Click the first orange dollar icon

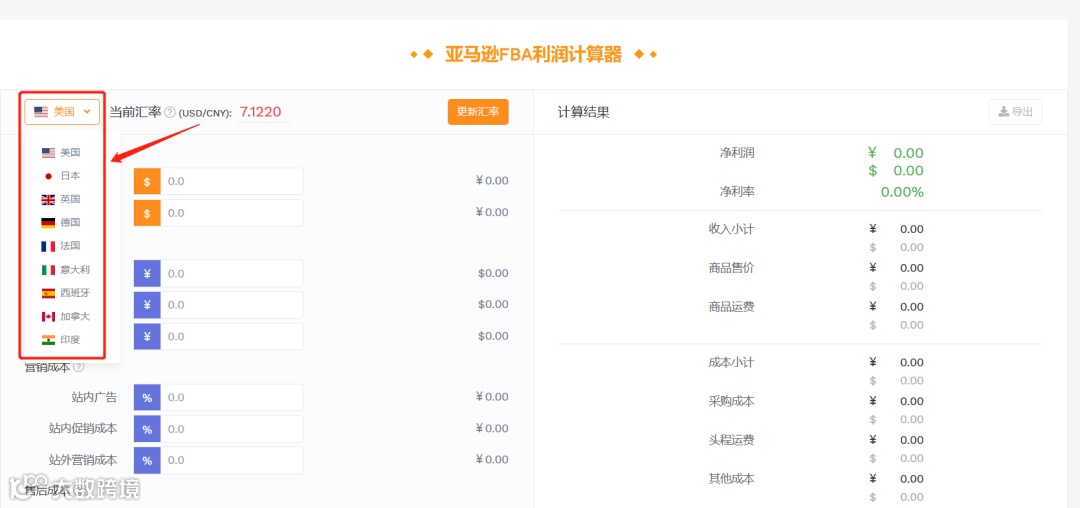click(x=147, y=182)
